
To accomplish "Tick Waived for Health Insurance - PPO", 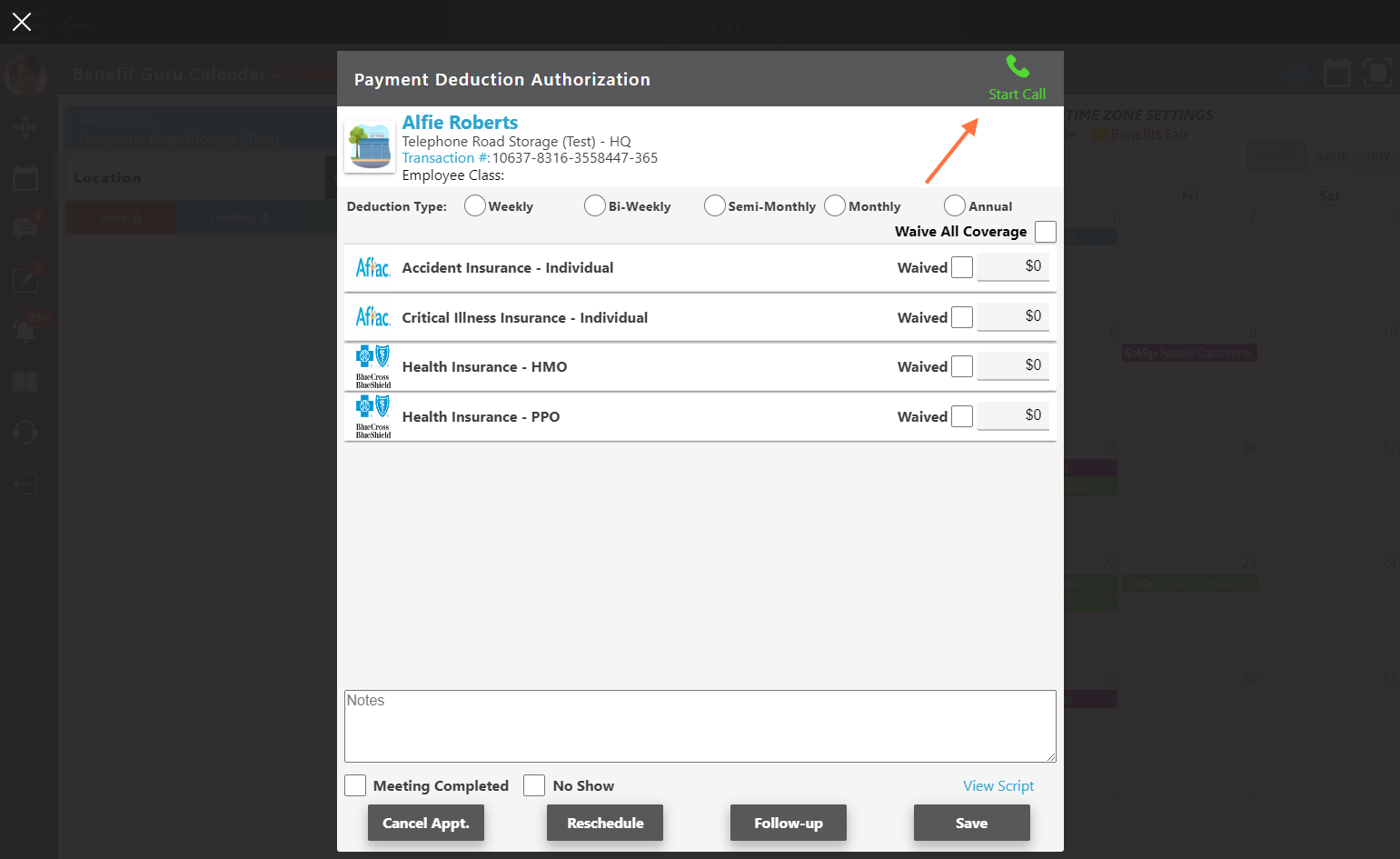I will coord(962,416).
